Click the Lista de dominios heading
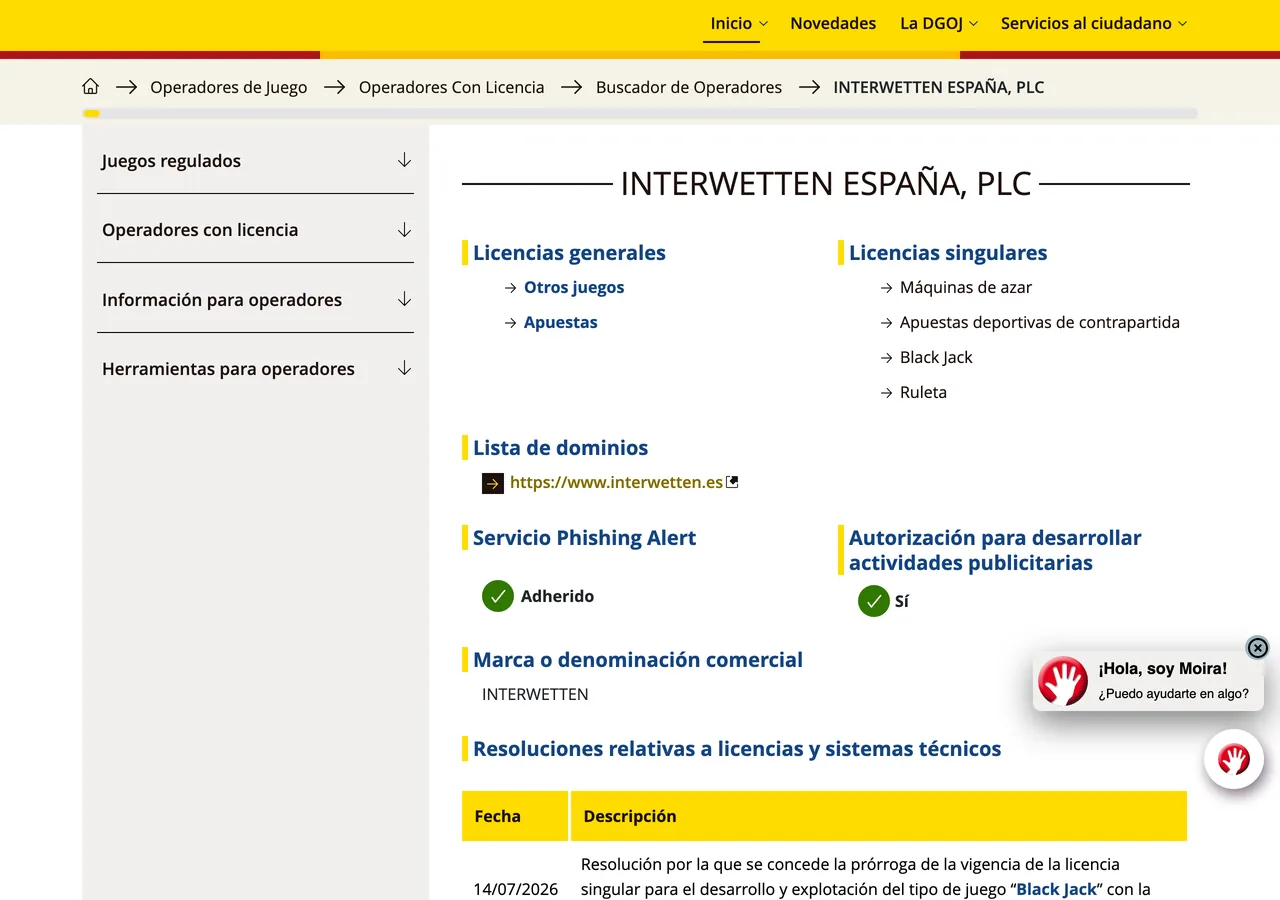Screen dimensions: 1280x900 click(x=560, y=448)
